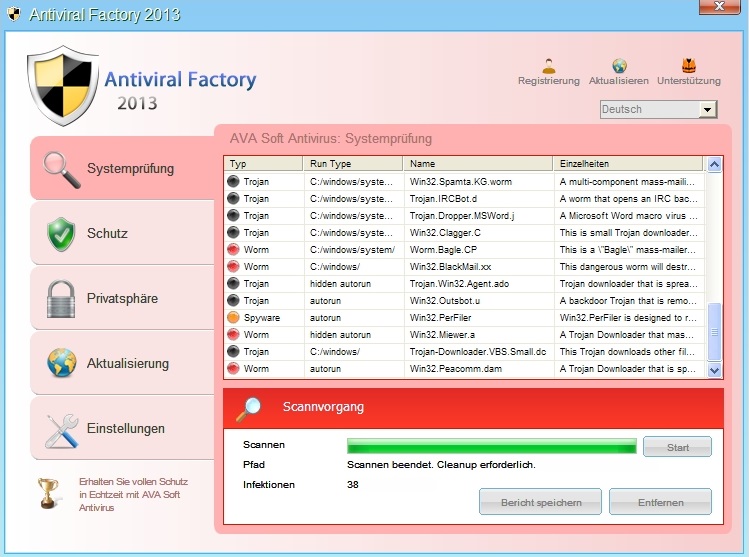Open the Deutsch language dropdown

708,110
